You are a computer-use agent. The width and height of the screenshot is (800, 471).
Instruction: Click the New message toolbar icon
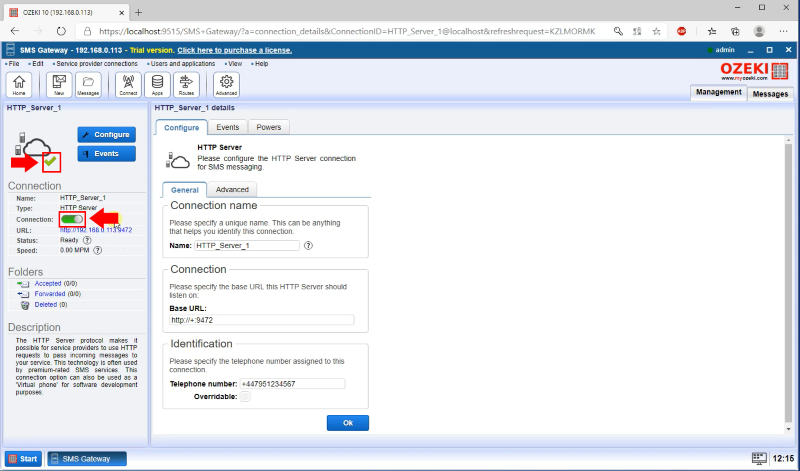click(x=59, y=85)
